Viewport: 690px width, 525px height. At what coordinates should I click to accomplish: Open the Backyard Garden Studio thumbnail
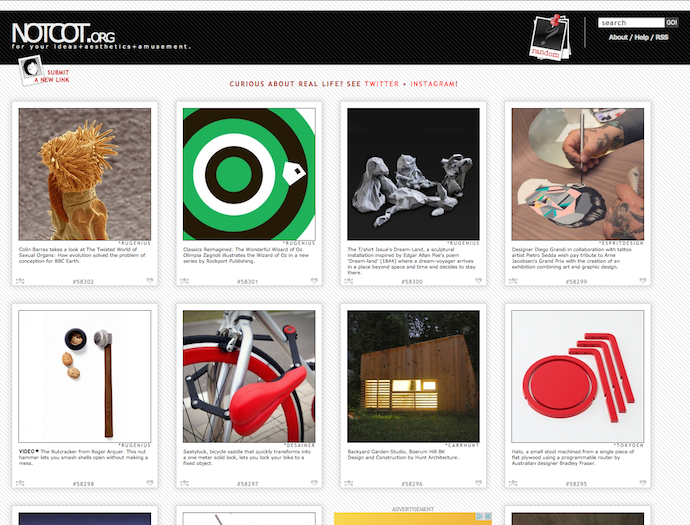pos(413,376)
